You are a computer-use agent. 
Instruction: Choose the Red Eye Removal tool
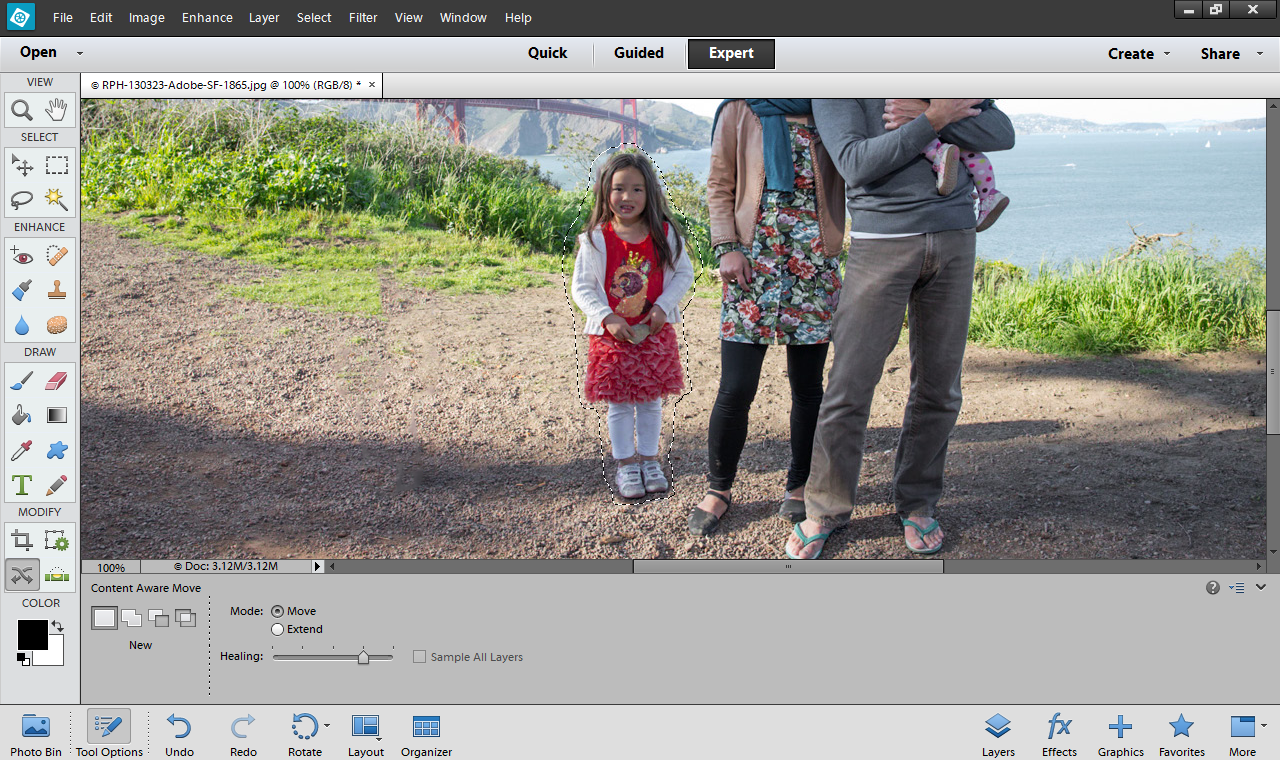point(22,256)
